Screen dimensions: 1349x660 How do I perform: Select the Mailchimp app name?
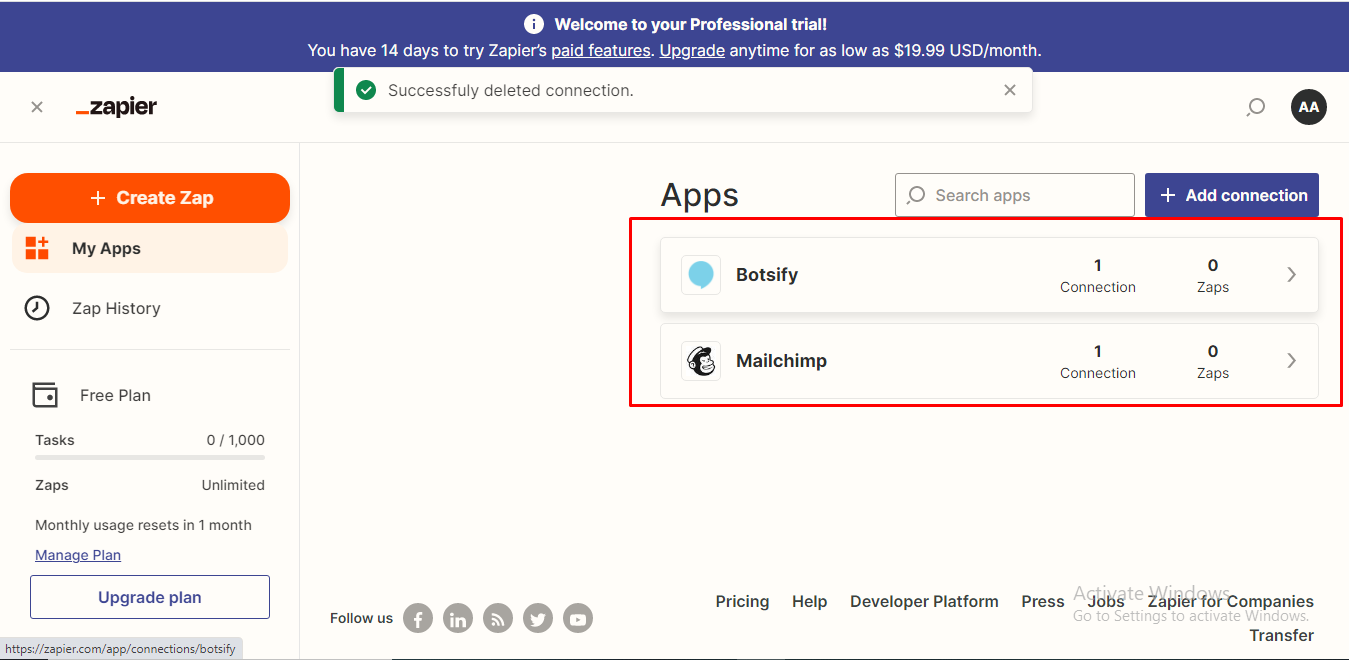point(781,361)
